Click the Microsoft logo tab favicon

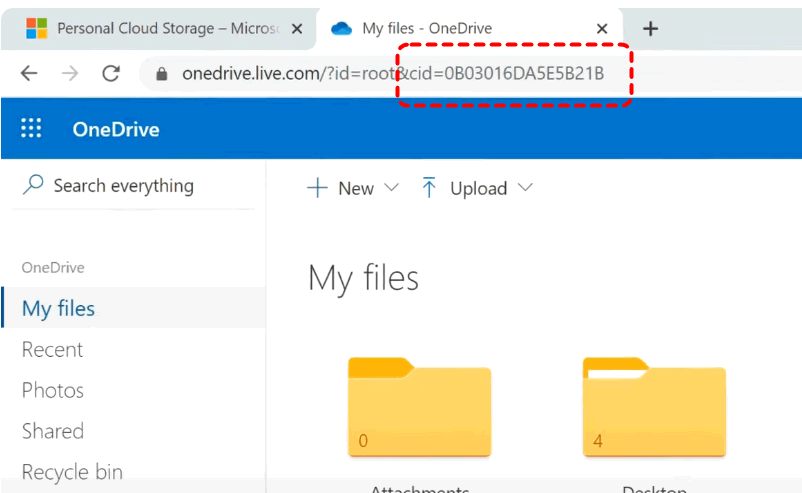click(37, 29)
